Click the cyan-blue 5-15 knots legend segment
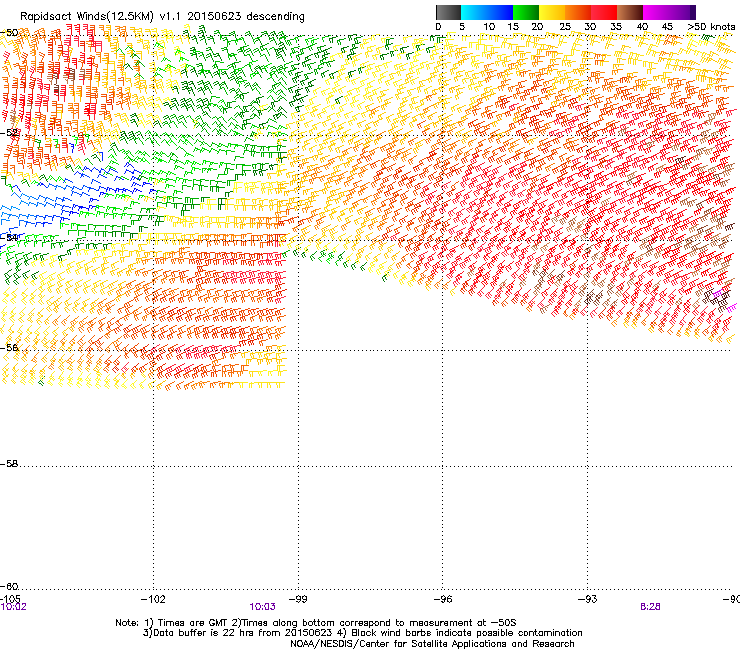 click(487, 12)
